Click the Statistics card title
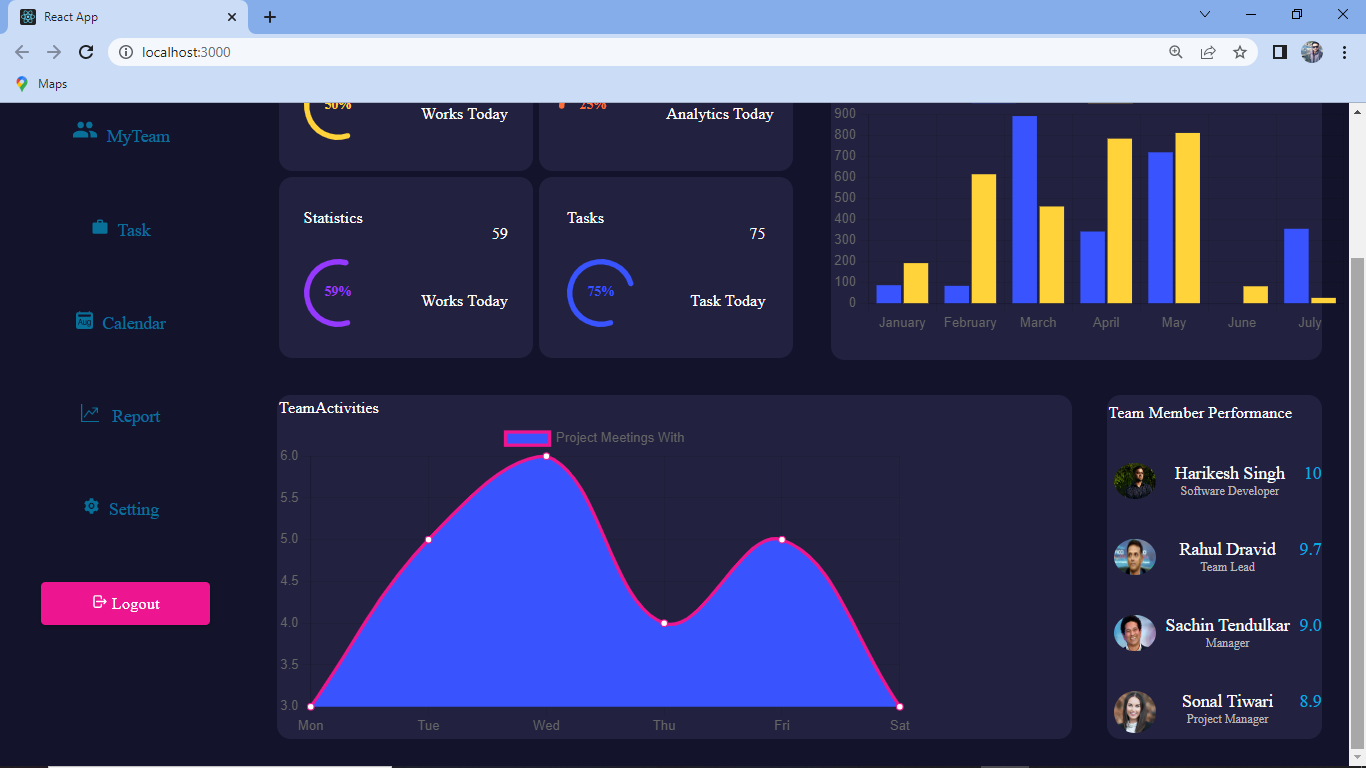This screenshot has width=1366, height=768. click(x=333, y=218)
